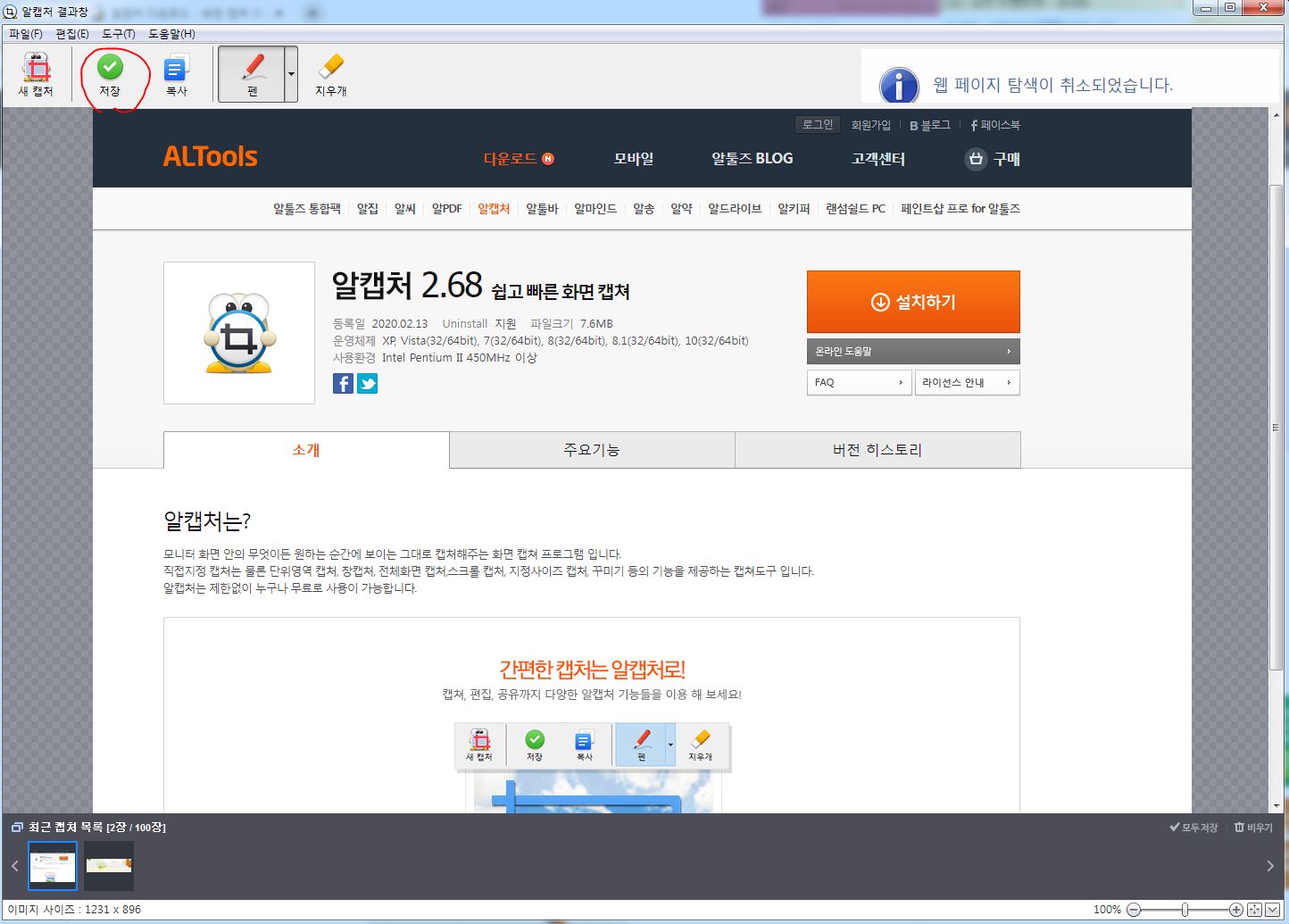Screen dimensions: 1289x924
Task: Switch to the 주요기능 tab
Action: point(592,450)
